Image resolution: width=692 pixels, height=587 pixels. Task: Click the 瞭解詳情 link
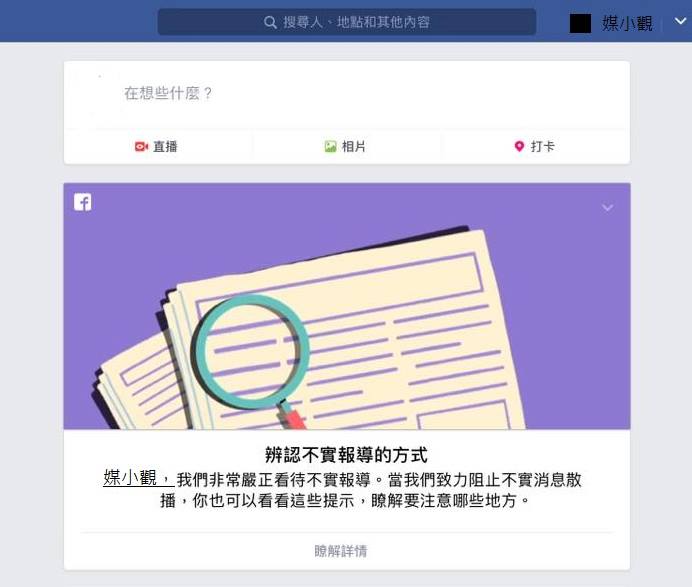pyautogui.click(x=341, y=551)
